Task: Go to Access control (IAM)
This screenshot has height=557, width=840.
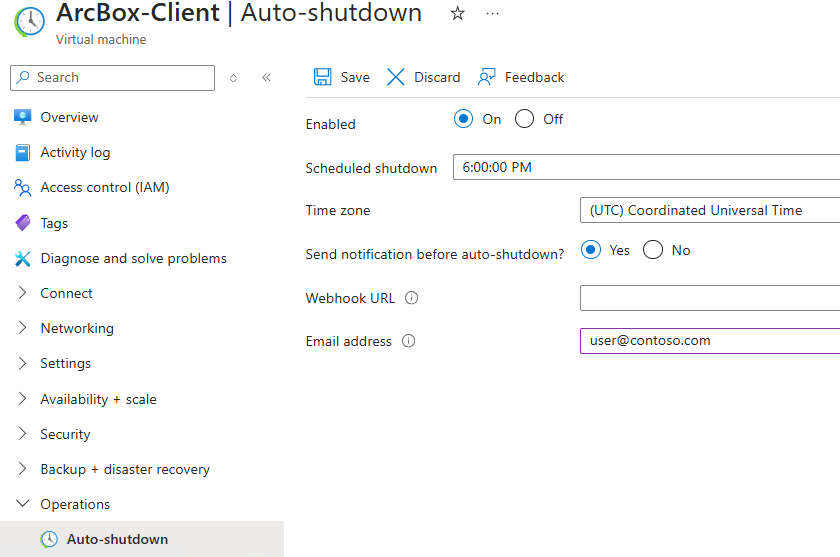Action: tap(104, 187)
